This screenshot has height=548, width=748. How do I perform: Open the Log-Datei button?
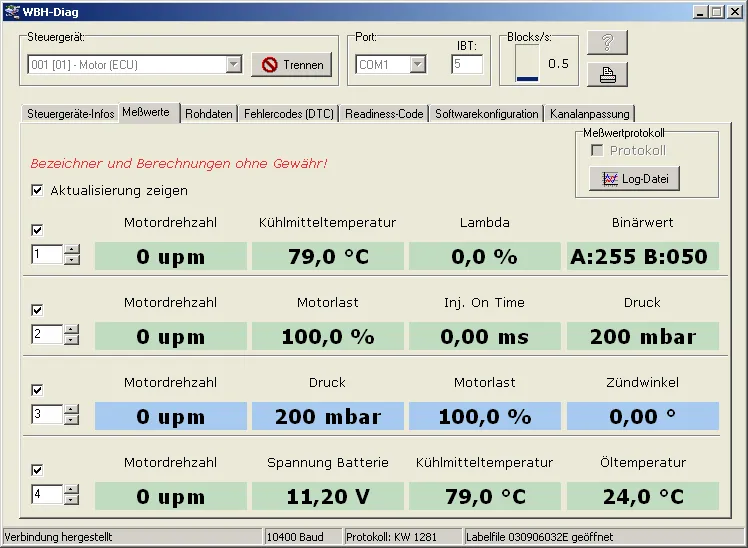(634, 179)
